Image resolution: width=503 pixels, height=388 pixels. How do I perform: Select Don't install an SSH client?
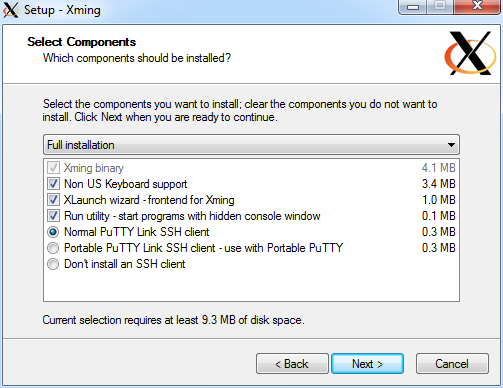tap(53, 264)
